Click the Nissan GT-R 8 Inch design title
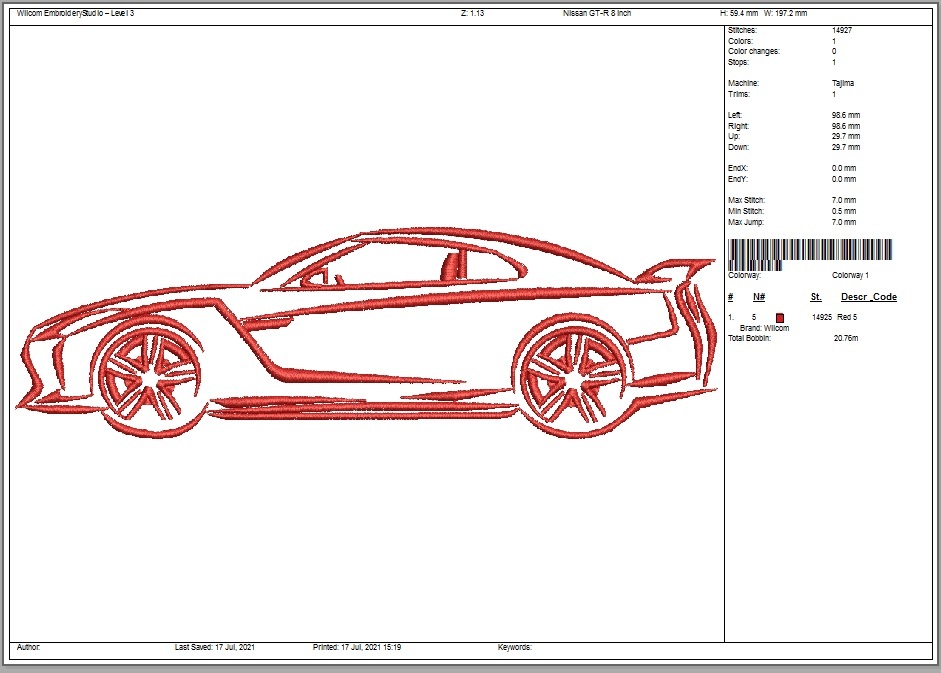 click(597, 13)
